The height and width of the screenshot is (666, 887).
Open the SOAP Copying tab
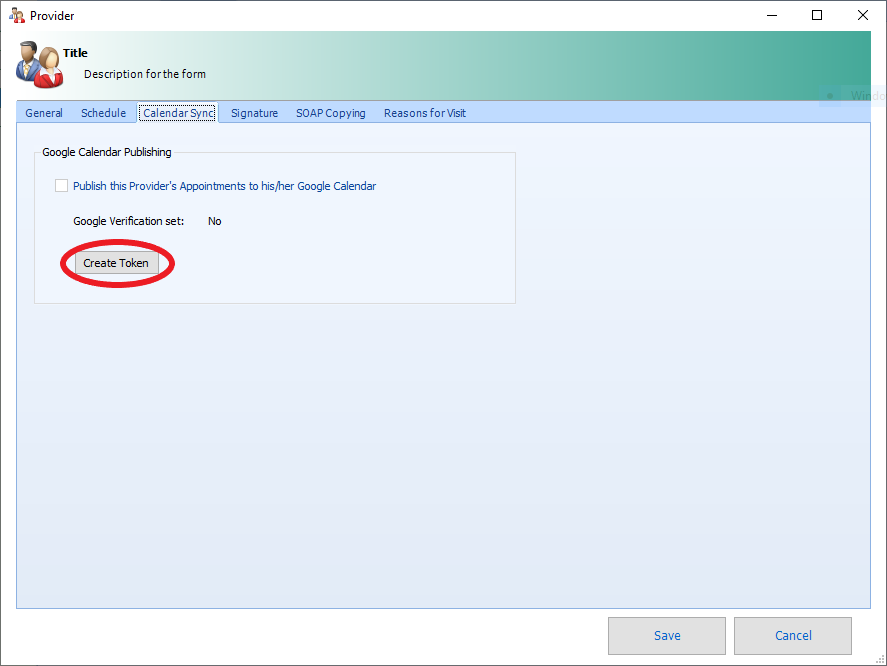(x=330, y=113)
